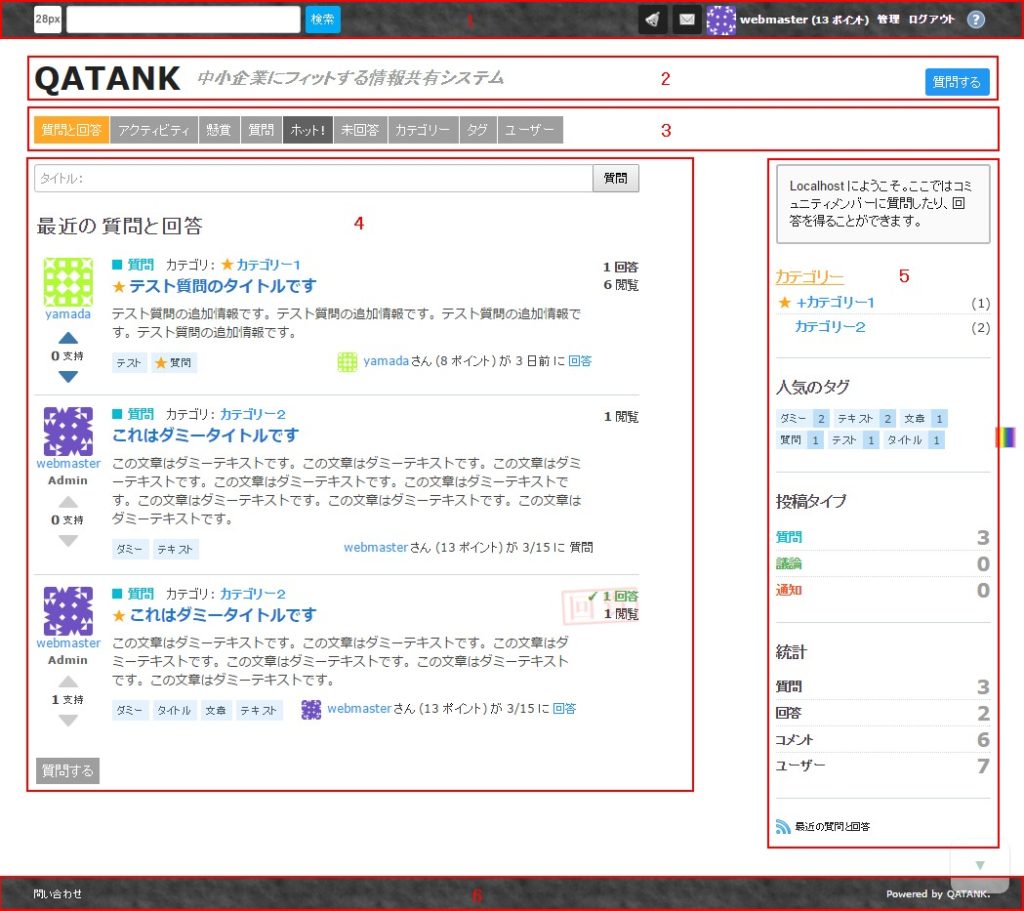
Task: Select the アクティビティ navigation tab
Action: pos(154,130)
